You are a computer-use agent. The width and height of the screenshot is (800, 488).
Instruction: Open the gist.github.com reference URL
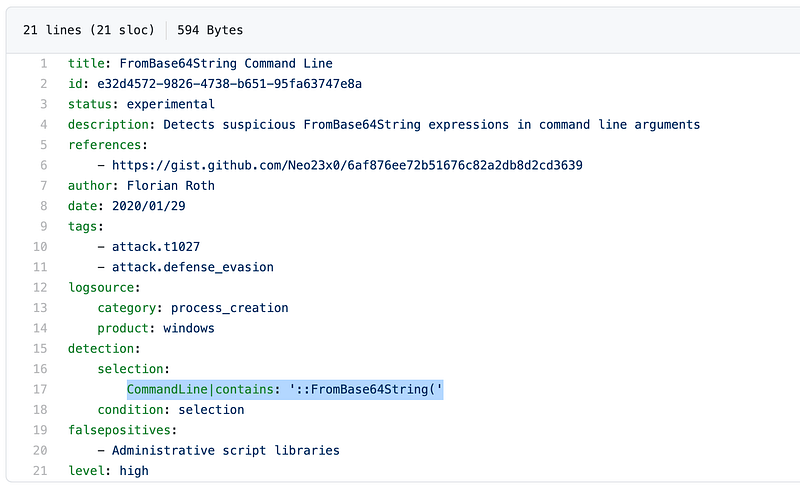347,165
